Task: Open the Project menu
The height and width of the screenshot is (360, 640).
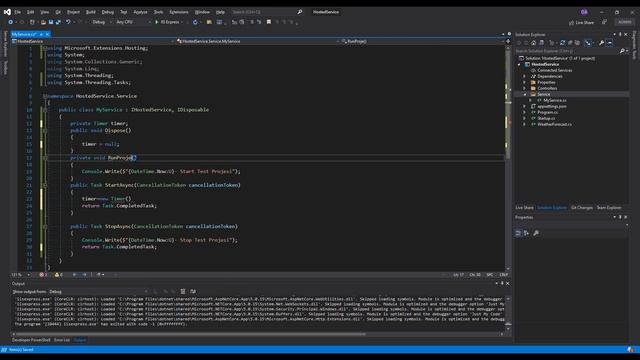Action: 73,12
